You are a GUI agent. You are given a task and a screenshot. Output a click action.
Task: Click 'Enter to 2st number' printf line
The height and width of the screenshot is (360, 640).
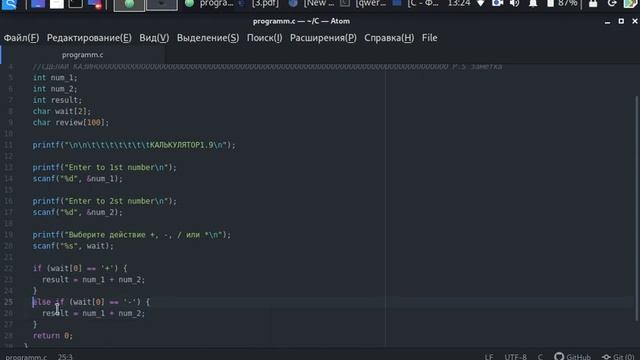coord(104,201)
